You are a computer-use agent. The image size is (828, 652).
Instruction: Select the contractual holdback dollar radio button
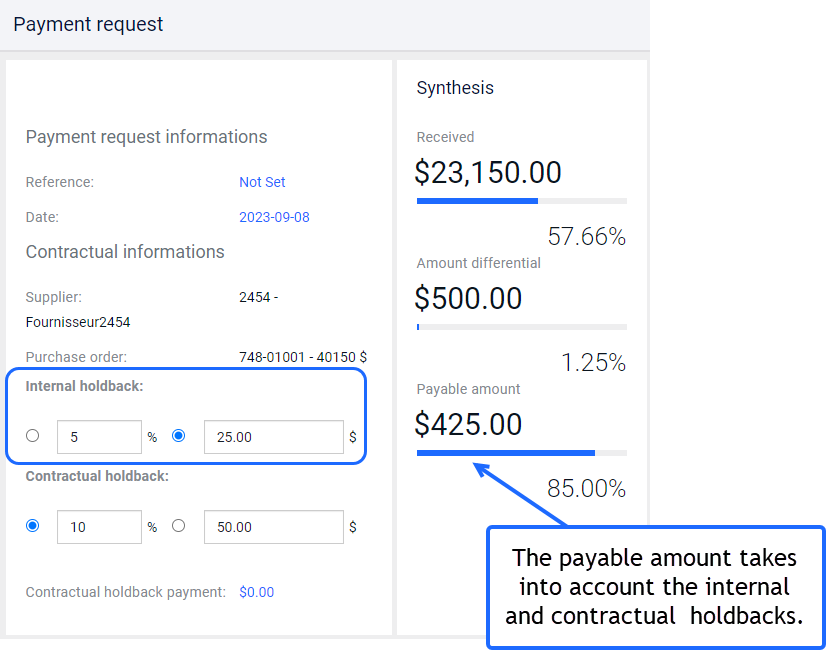pos(178,526)
